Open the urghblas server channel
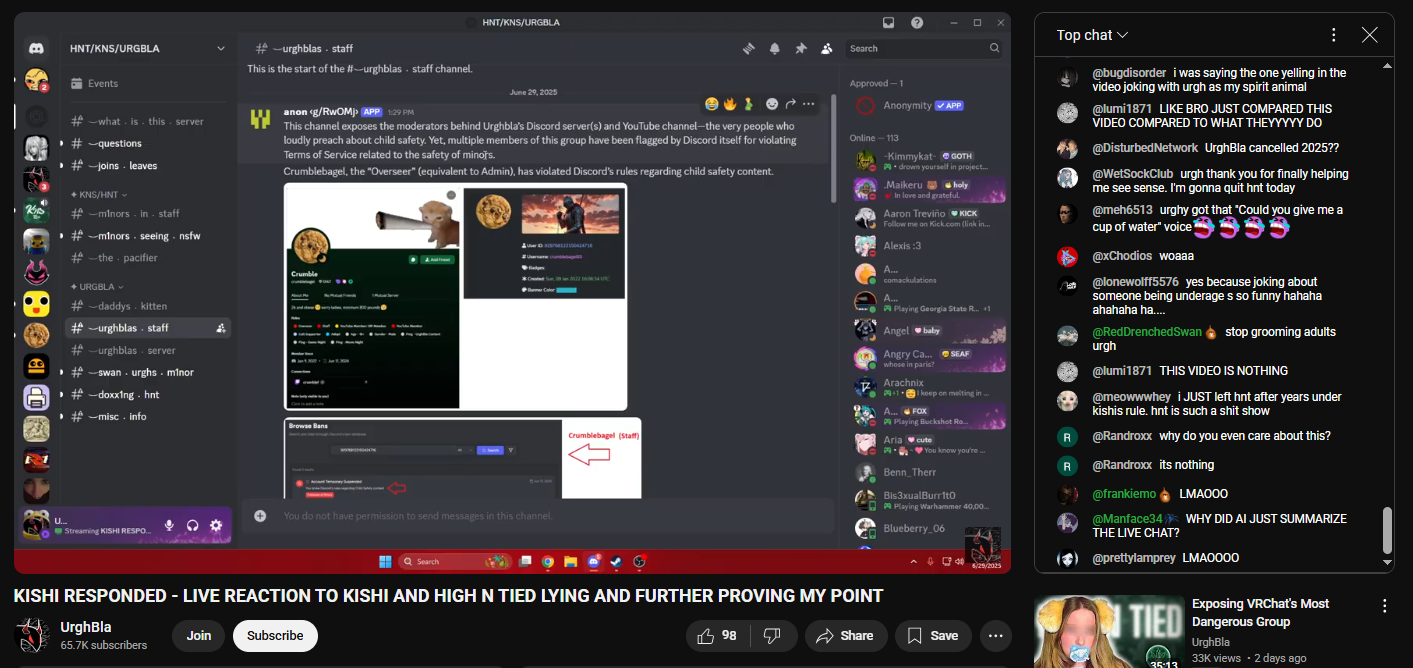 pos(148,351)
